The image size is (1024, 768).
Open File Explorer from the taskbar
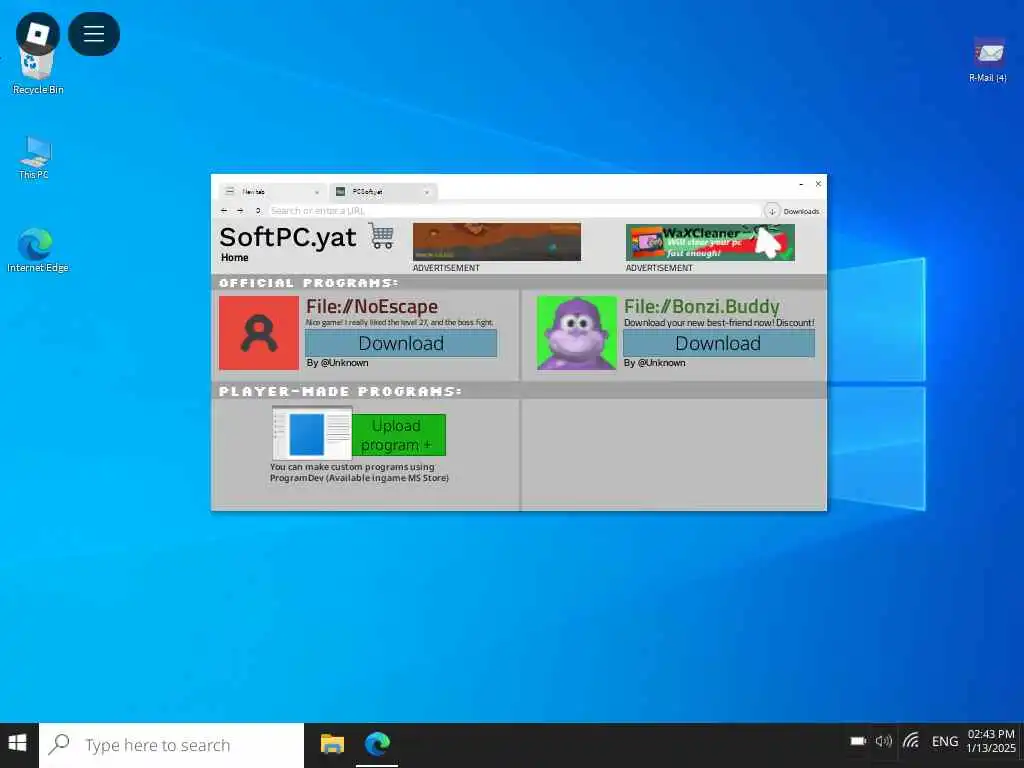point(332,744)
